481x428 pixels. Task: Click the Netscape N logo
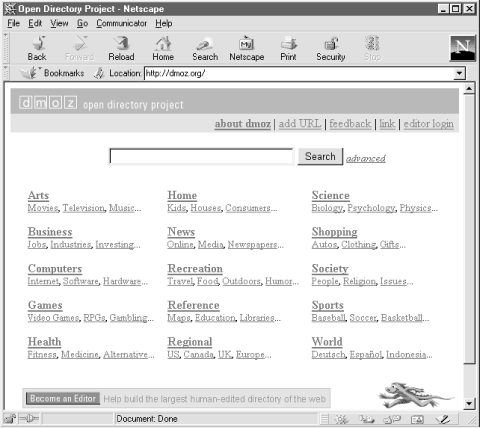(x=462, y=48)
